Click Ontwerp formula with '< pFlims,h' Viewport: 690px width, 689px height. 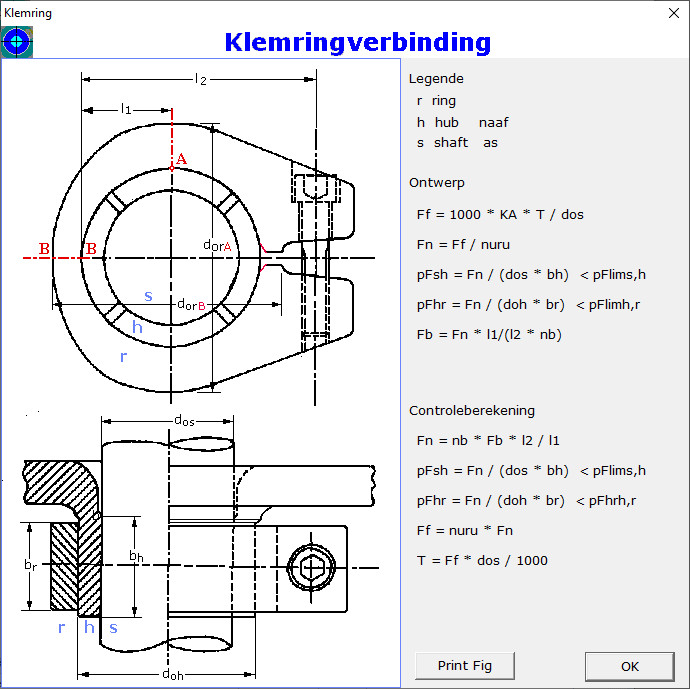531,275
